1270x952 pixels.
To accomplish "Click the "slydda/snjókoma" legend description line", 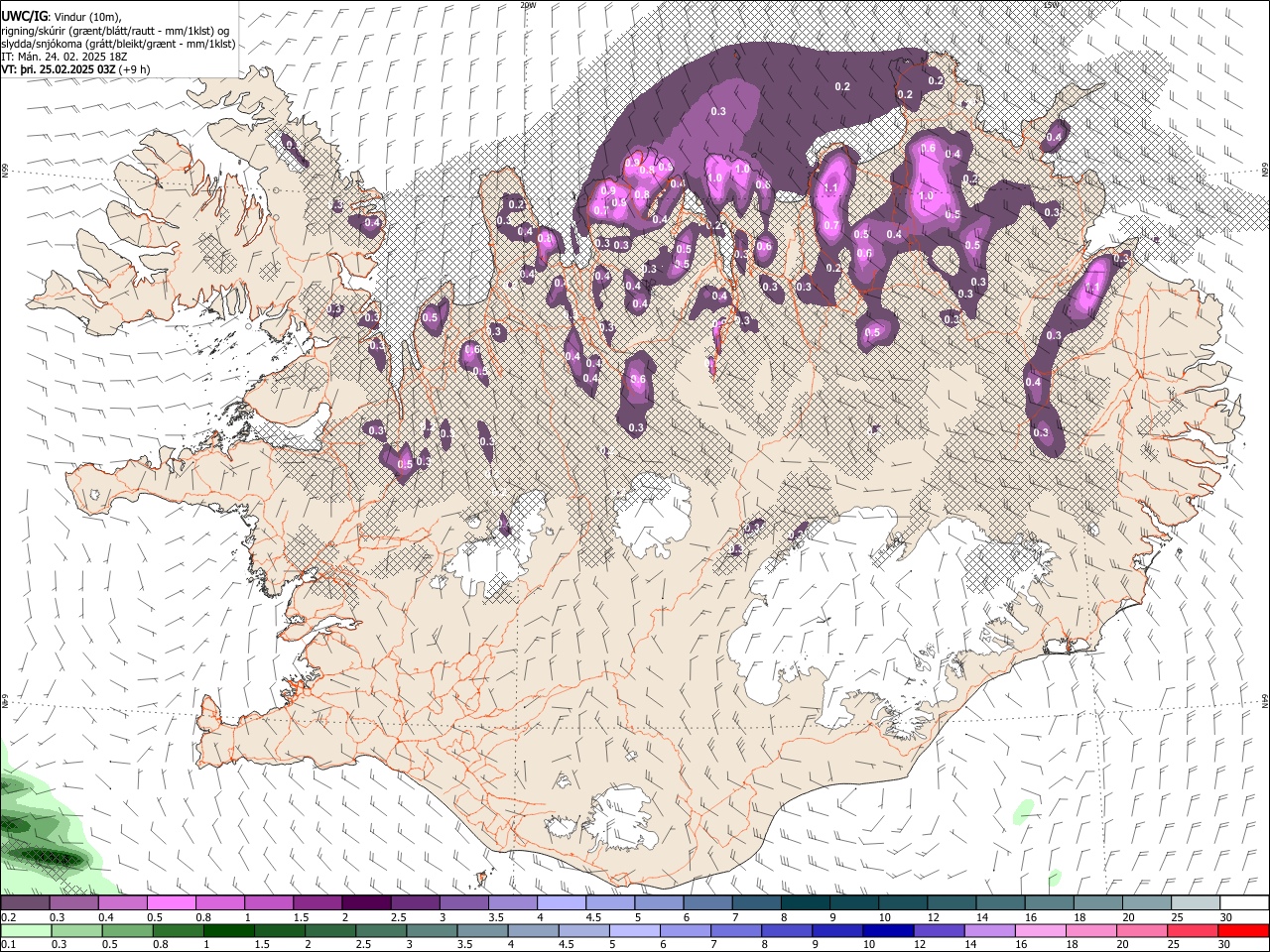I will pyautogui.click(x=118, y=43).
